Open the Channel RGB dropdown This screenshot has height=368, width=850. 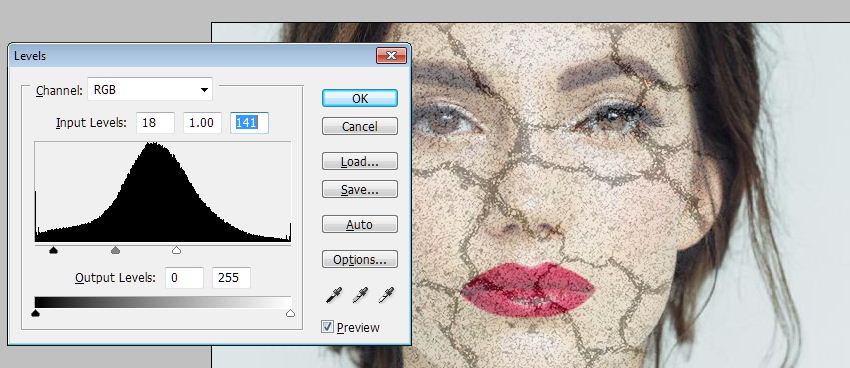[x=150, y=89]
